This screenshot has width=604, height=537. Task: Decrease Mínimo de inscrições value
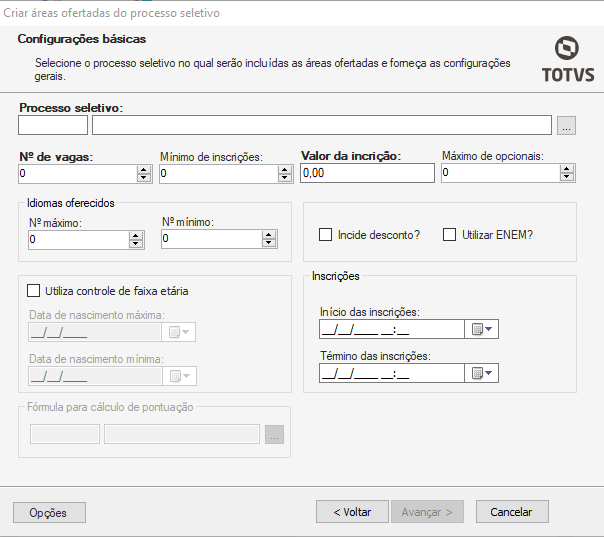286,177
